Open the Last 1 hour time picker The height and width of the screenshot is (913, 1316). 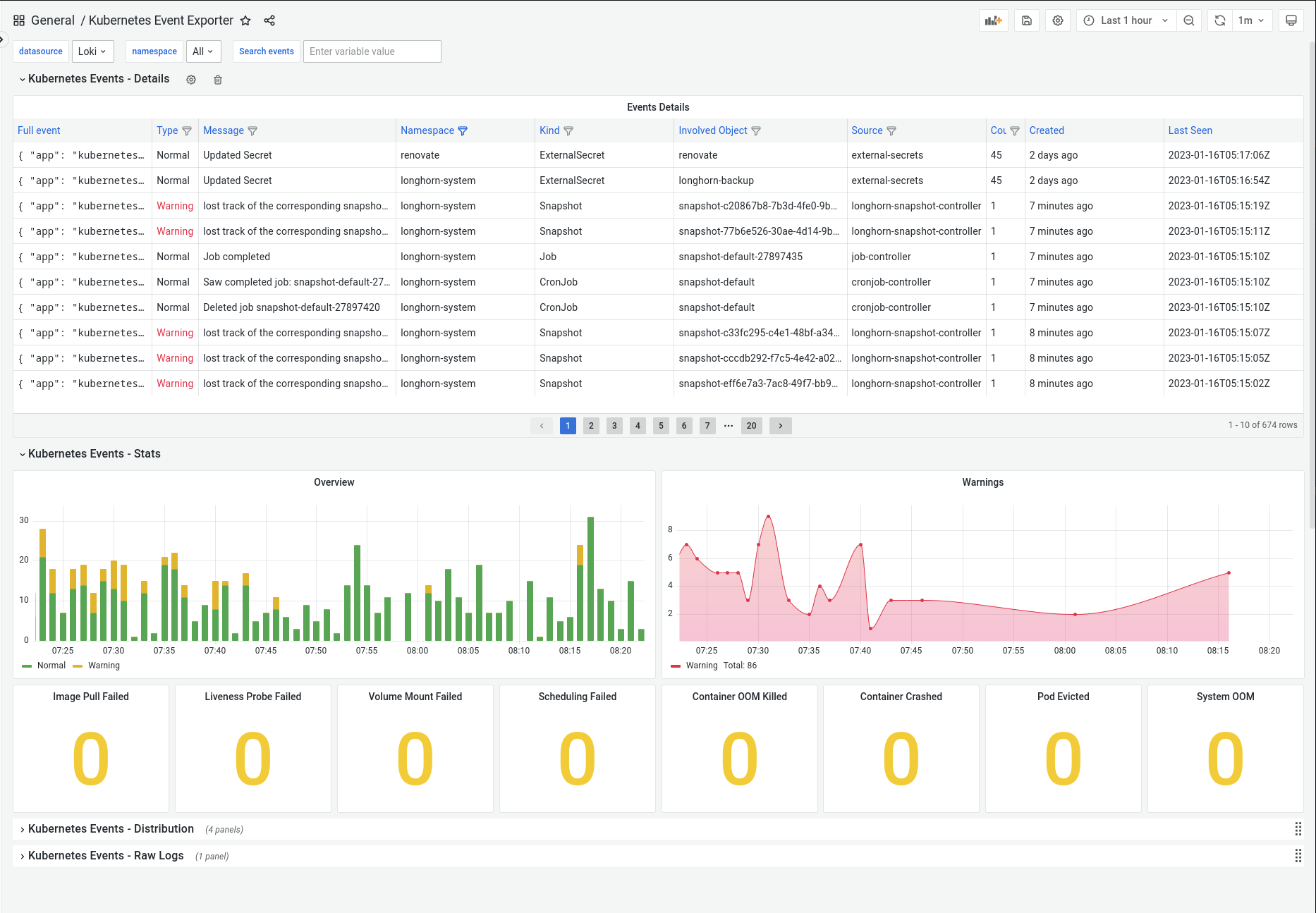pyautogui.click(x=1126, y=20)
